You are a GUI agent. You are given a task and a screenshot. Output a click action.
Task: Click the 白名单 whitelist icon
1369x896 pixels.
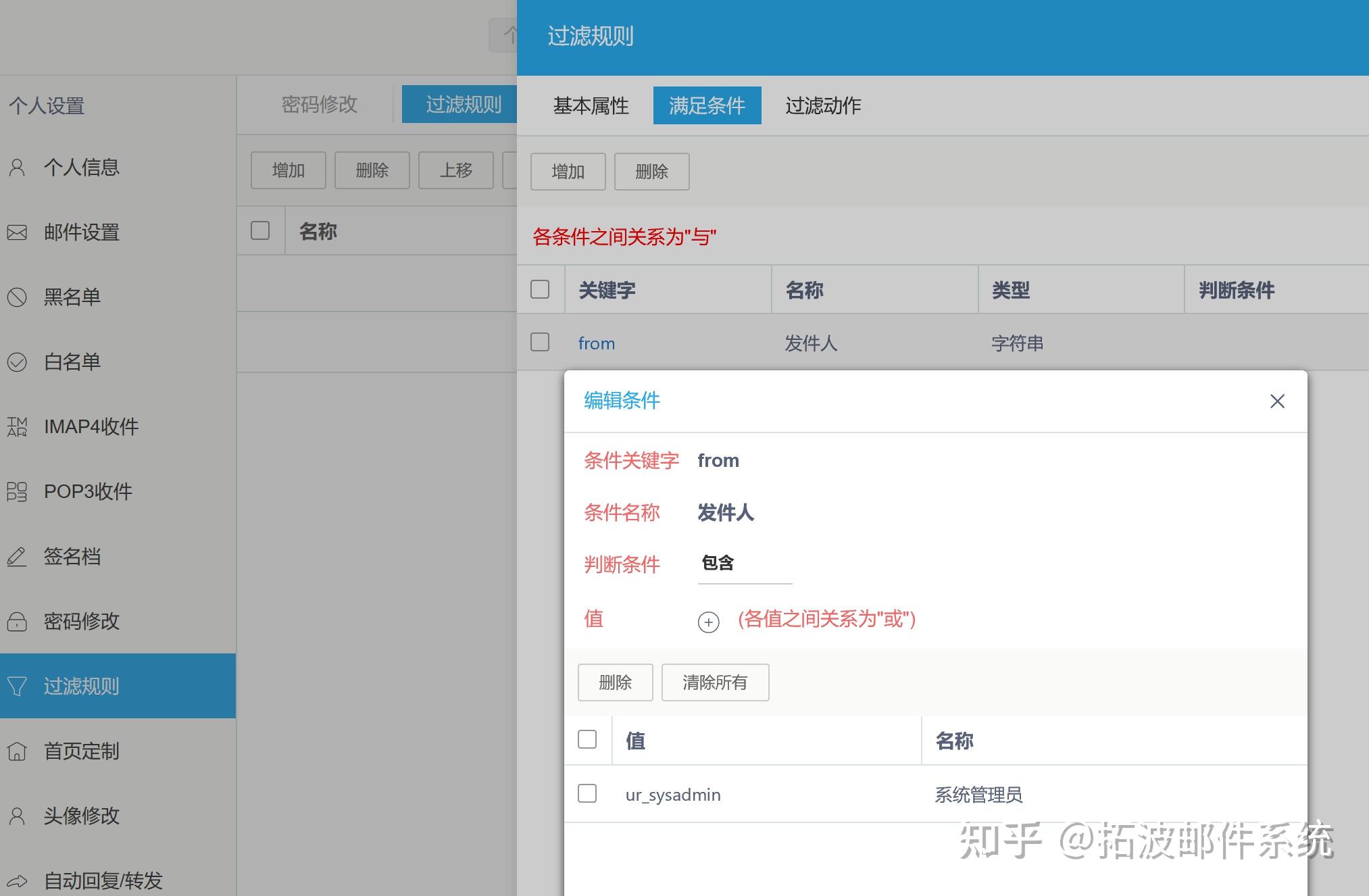coord(18,362)
